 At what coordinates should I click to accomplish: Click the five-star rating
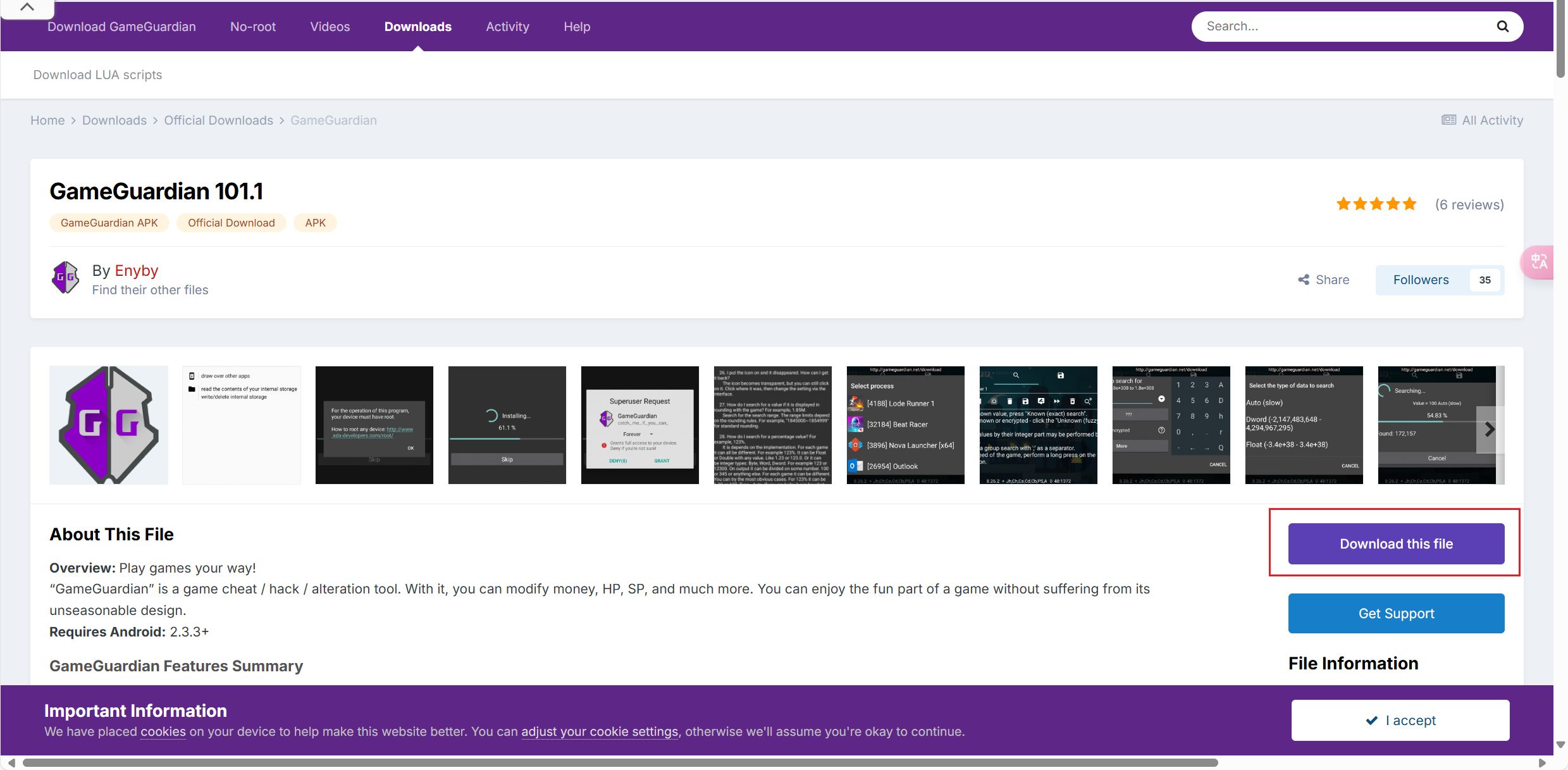[1376, 204]
